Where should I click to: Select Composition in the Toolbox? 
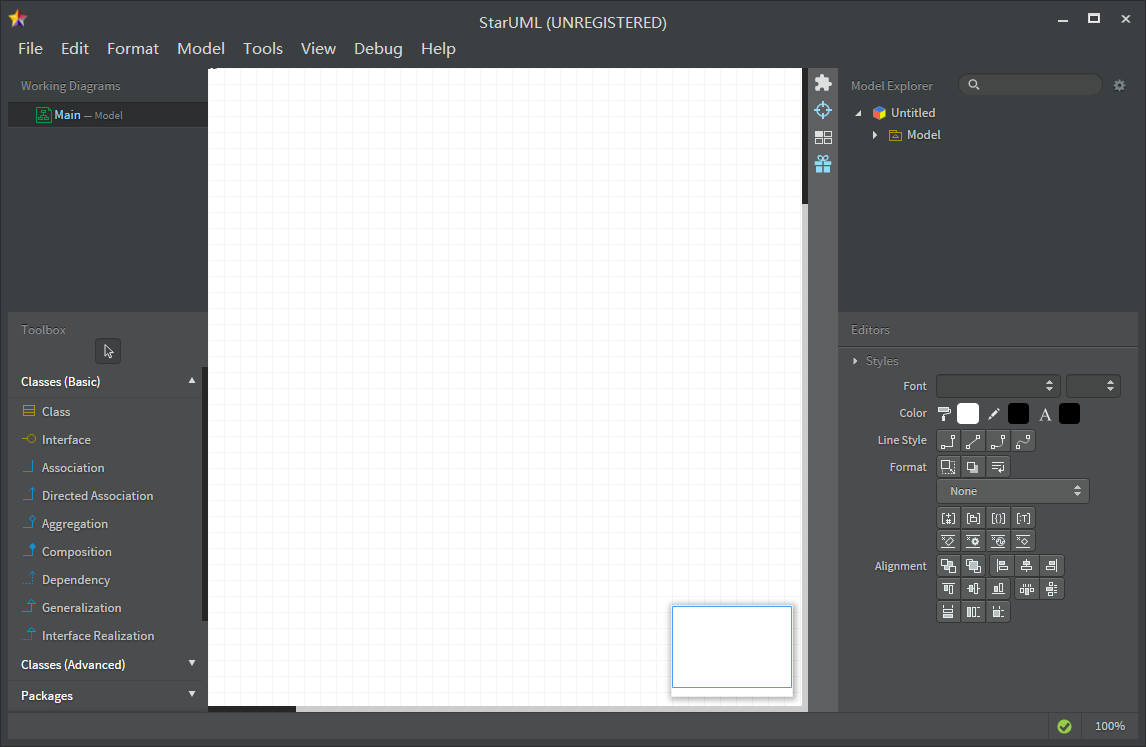tap(105, 552)
